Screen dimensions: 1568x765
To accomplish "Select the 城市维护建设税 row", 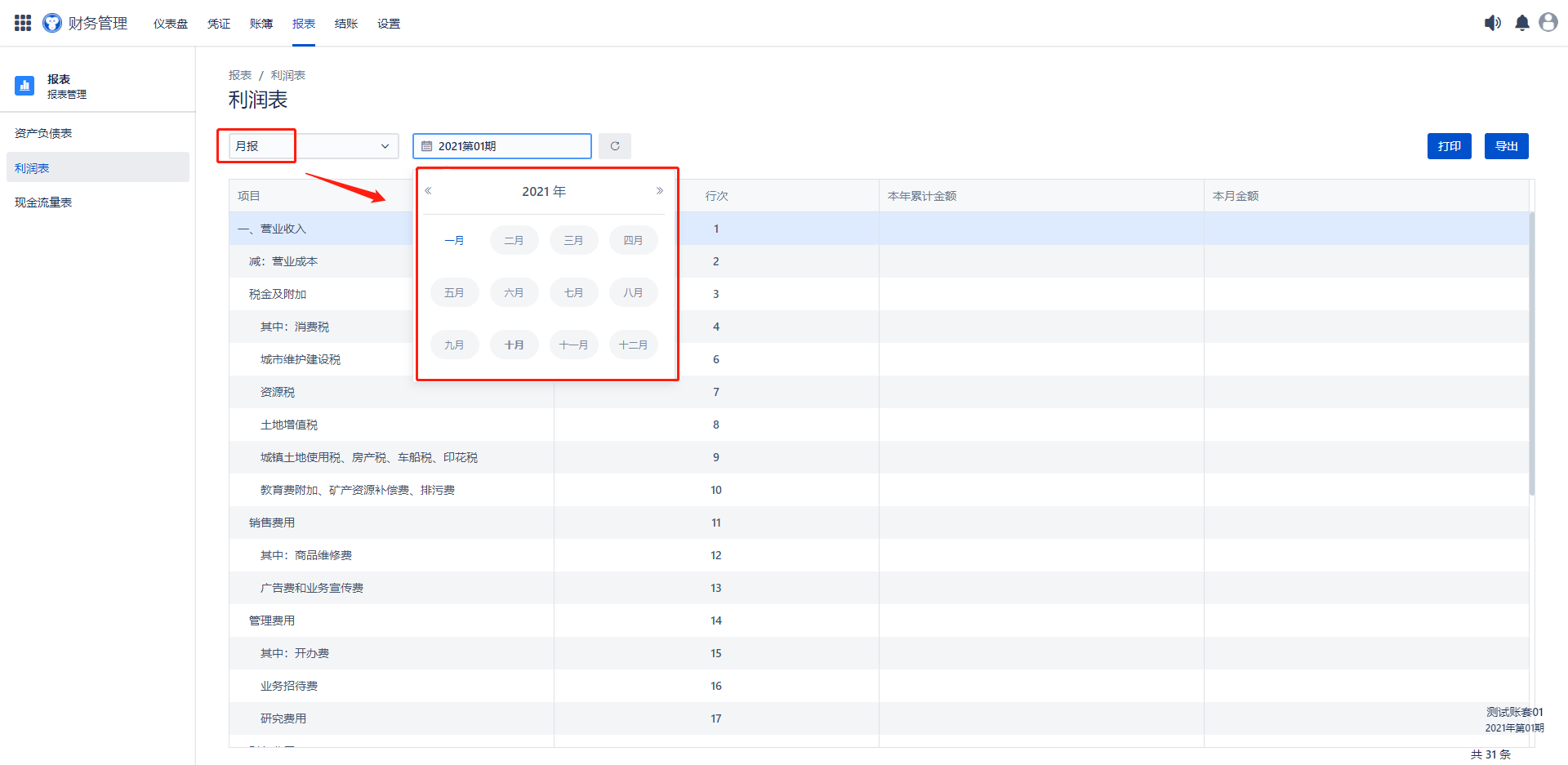I will (879, 359).
